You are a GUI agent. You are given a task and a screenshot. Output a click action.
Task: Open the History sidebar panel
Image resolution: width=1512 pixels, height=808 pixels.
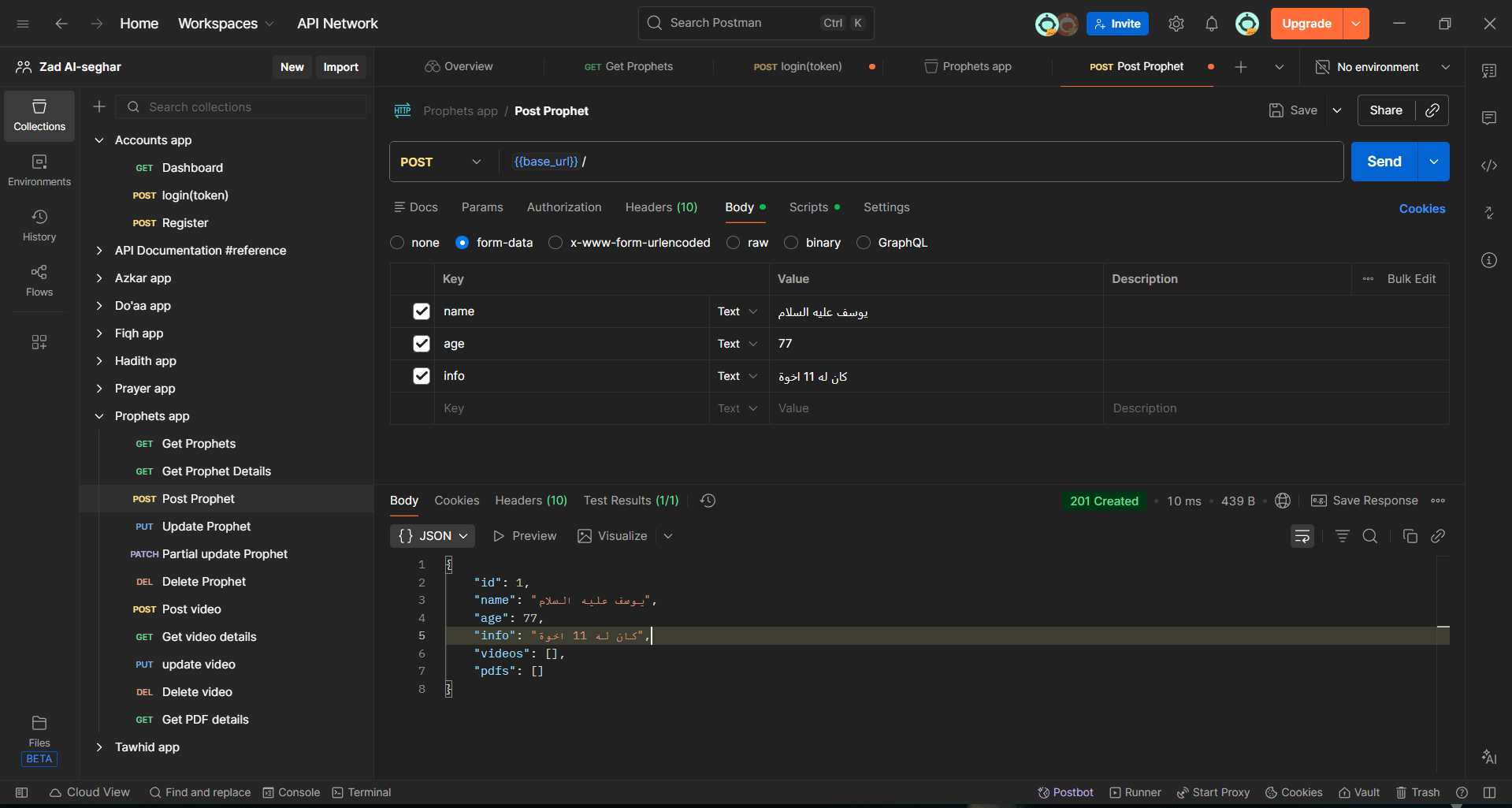point(39,225)
